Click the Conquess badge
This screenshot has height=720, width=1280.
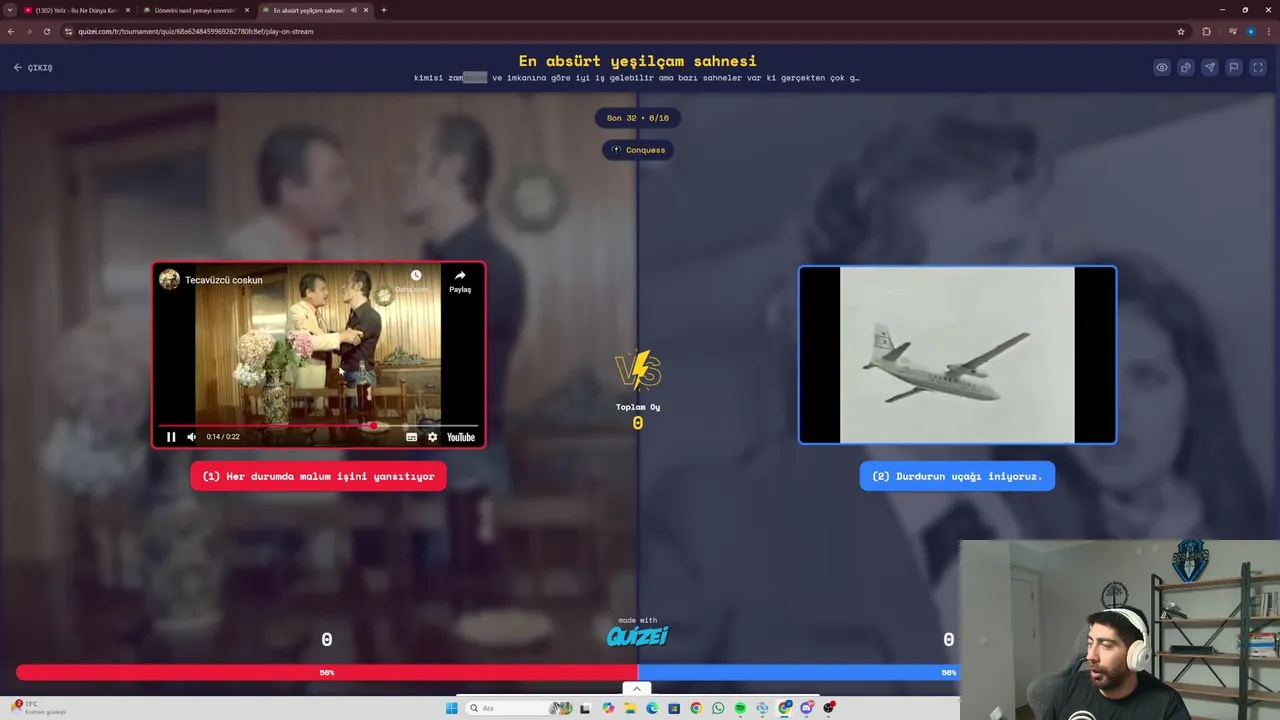pos(638,150)
